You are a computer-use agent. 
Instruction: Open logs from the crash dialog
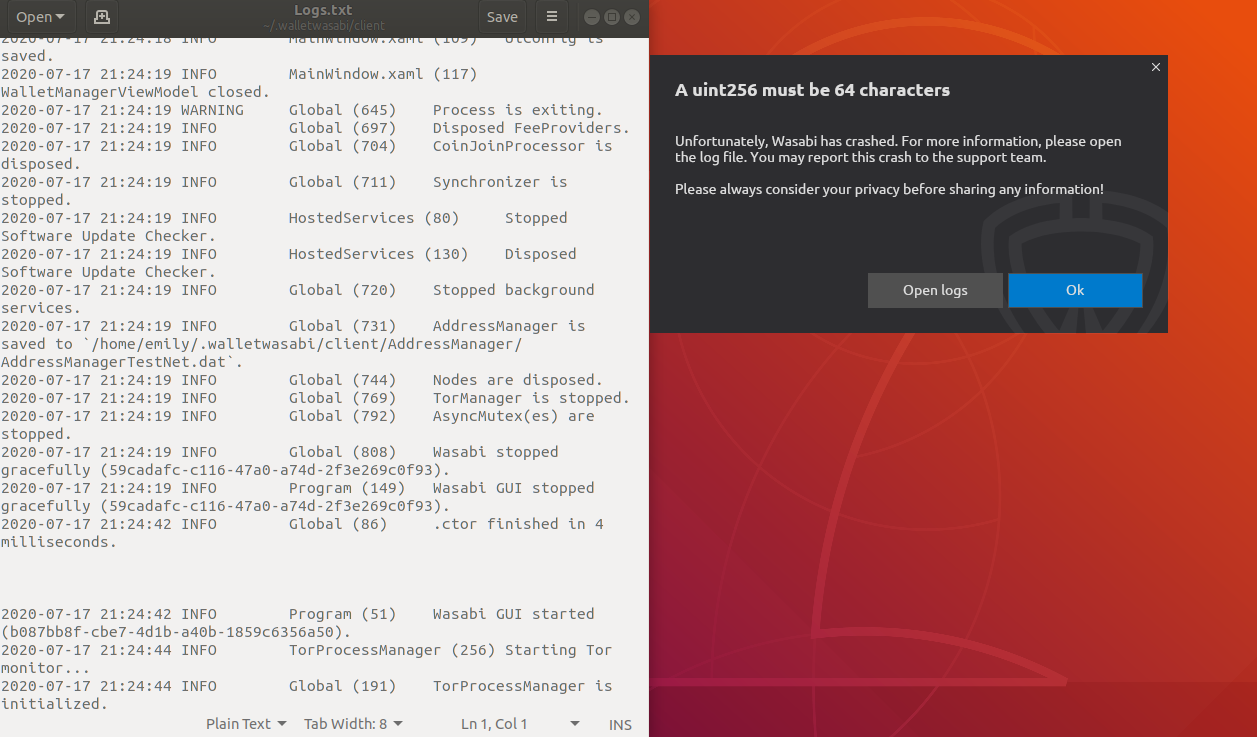(x=935, y=290)
